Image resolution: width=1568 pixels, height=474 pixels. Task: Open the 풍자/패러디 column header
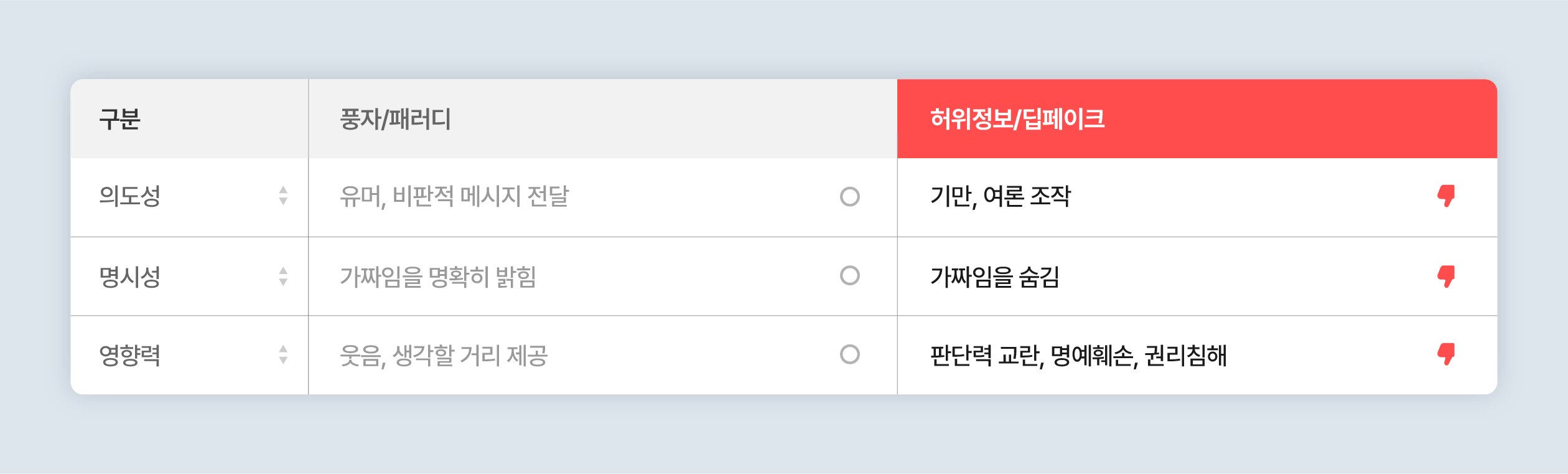click(x=602, y=118)
